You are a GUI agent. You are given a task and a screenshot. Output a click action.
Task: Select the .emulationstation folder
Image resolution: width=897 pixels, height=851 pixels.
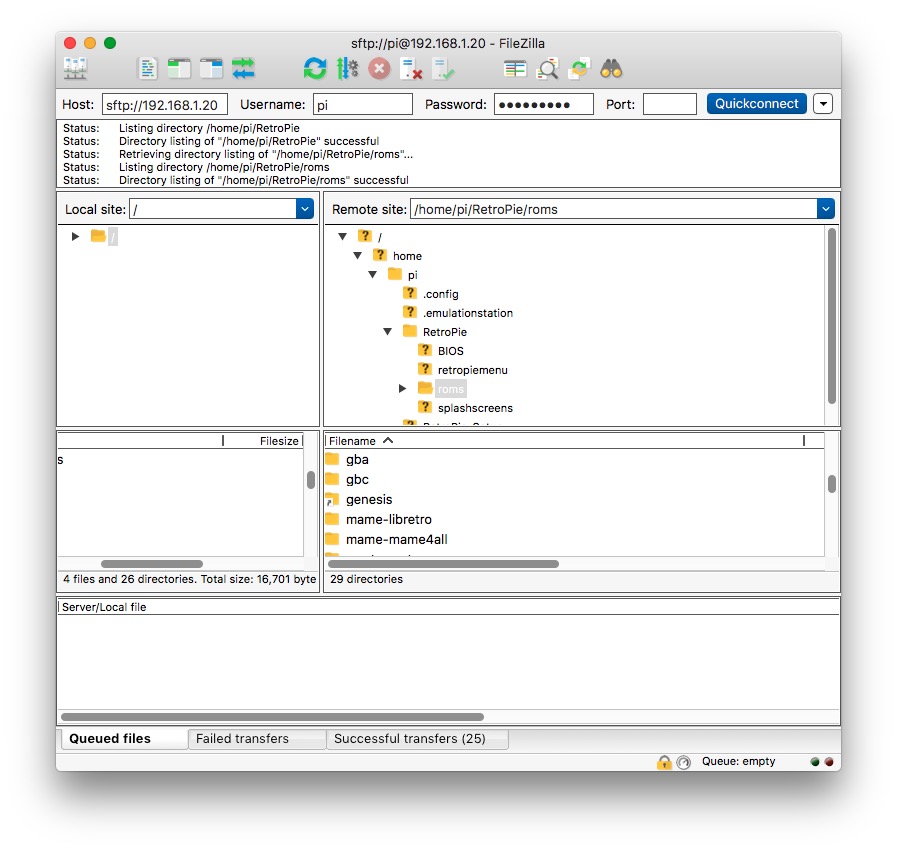[x=468, y=313]
